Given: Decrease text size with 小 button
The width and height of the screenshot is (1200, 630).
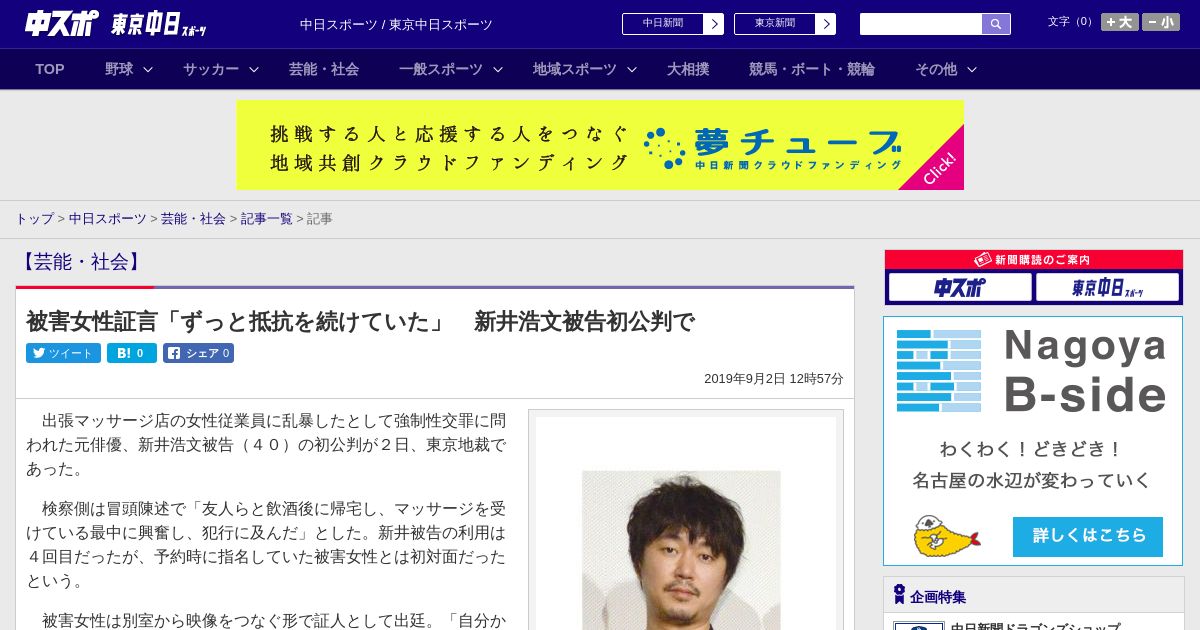Looking at the screenshot, I should [1161, 22].
